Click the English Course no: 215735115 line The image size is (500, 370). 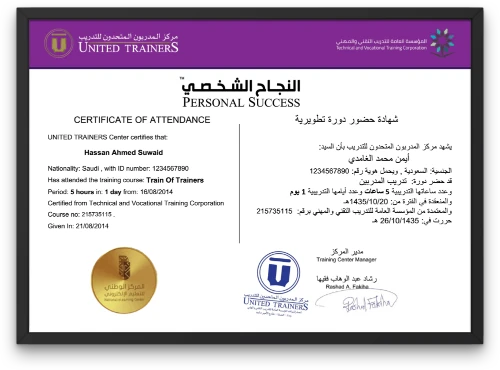[x=81, y=214]
